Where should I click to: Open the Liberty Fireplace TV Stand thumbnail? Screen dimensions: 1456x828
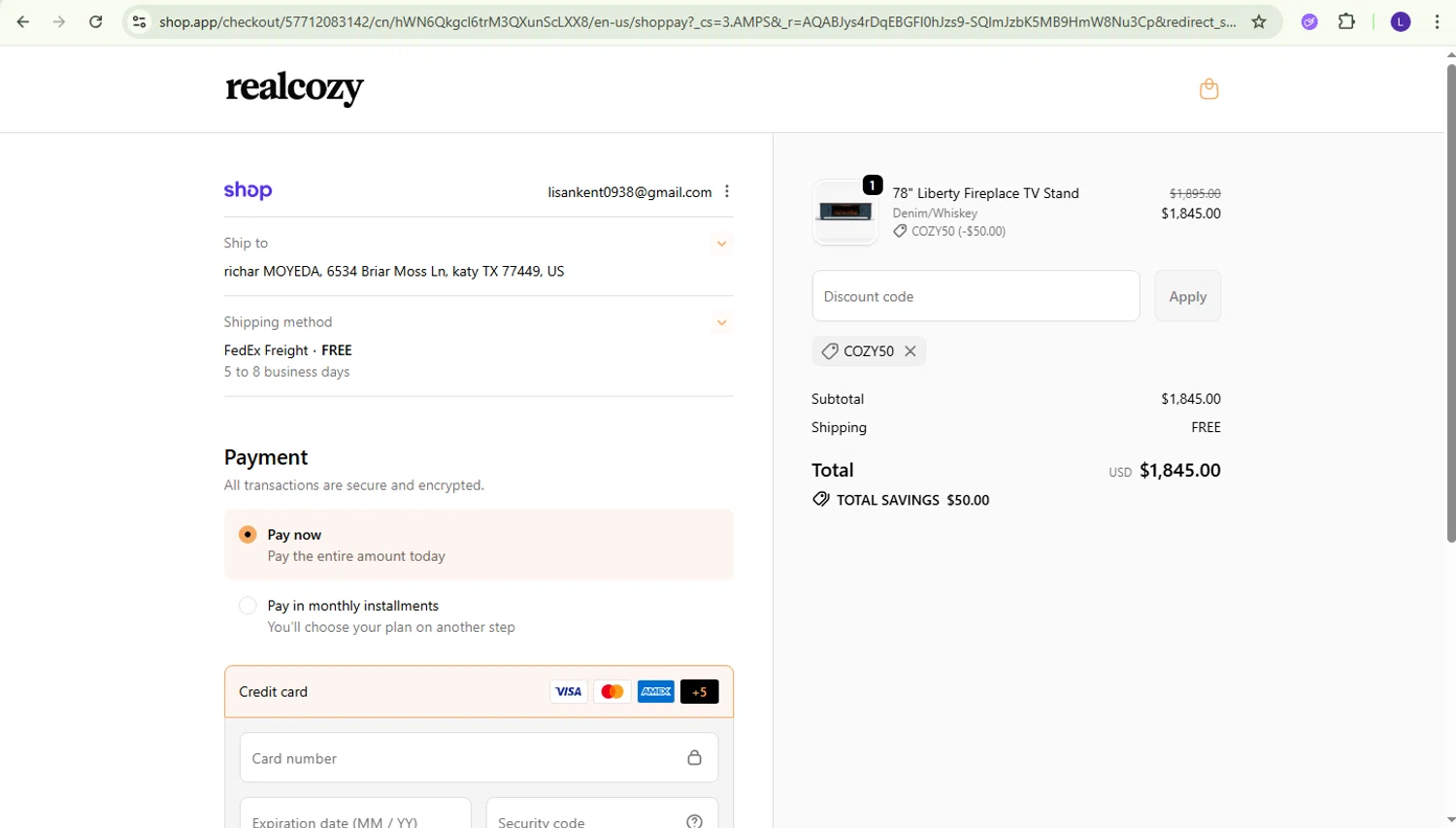pyautogui.click(x=844, y=211)
